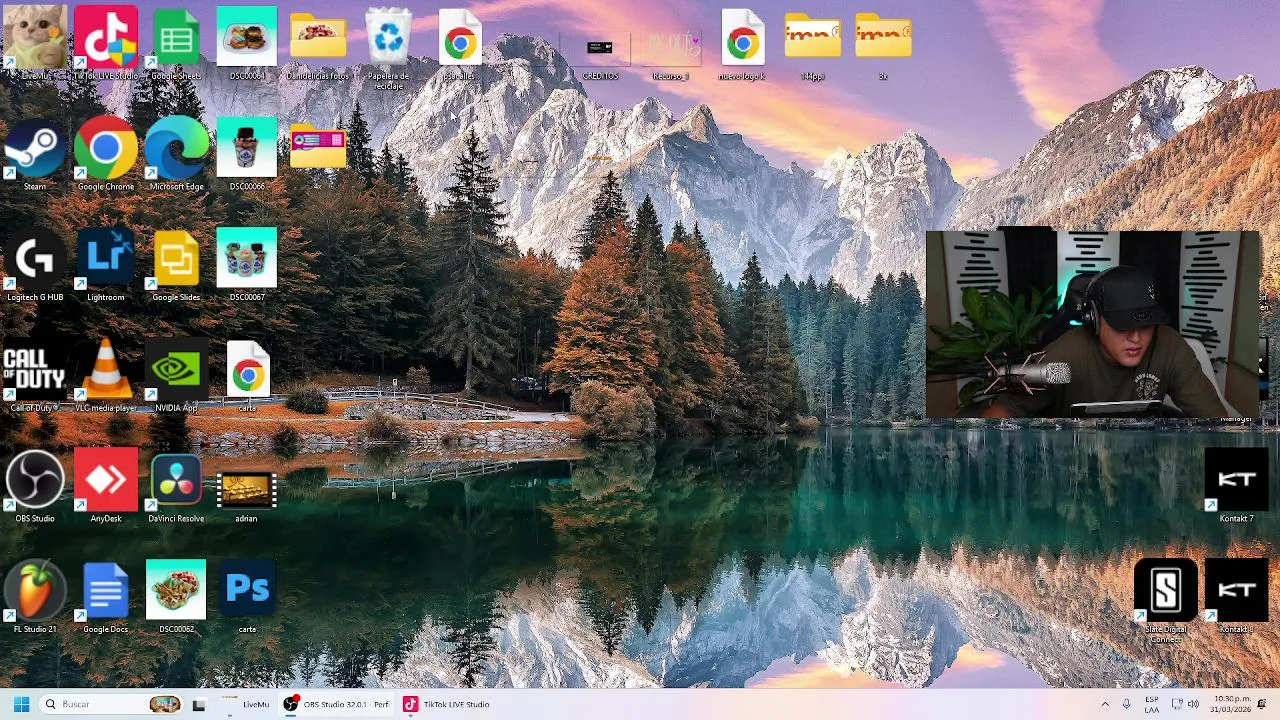Launch Lightroom from the desktop
This screenshot has width=1280, height=720.
[105, 266]
